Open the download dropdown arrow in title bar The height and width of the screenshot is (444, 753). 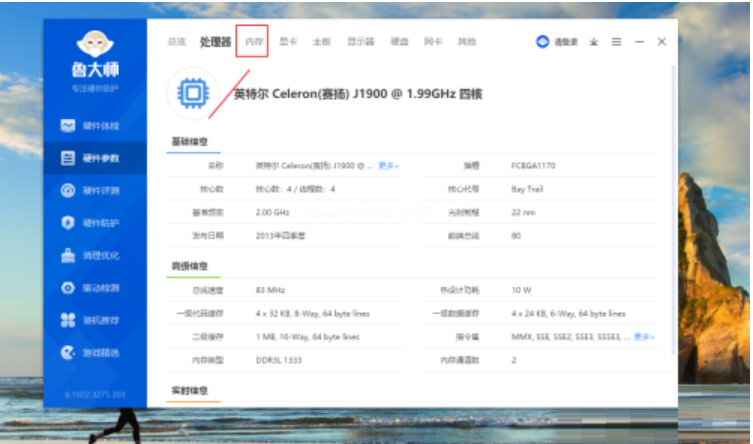(593, 42)
